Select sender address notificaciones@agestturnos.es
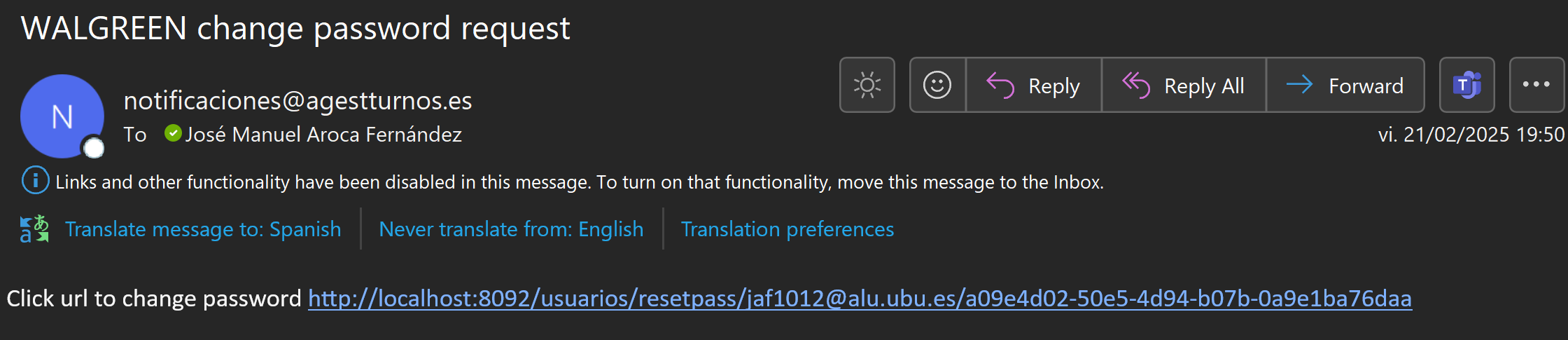 tap(297, 101)
